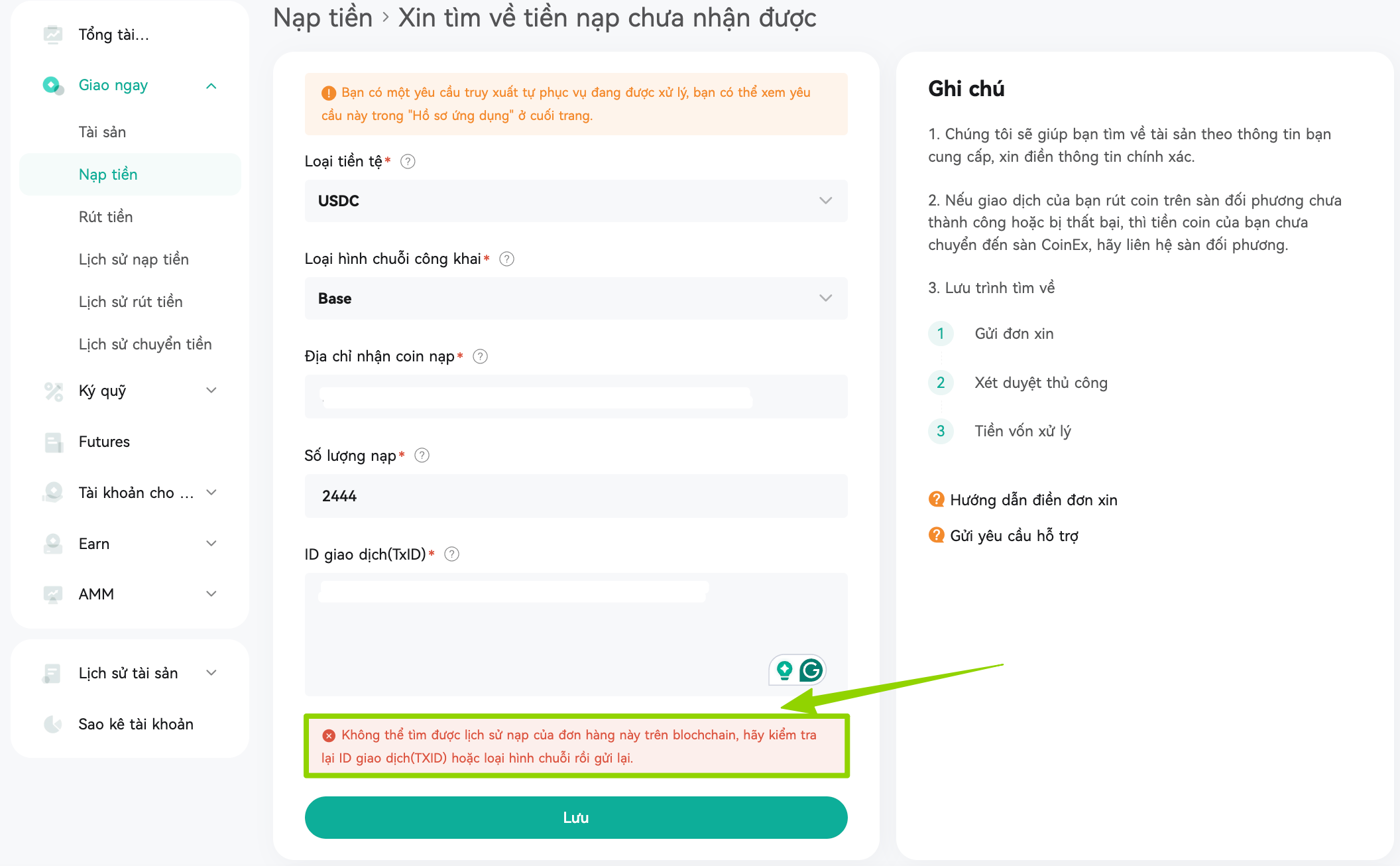
Task: Open Rút tiền in the sidebar
Action: pos(105,217)
